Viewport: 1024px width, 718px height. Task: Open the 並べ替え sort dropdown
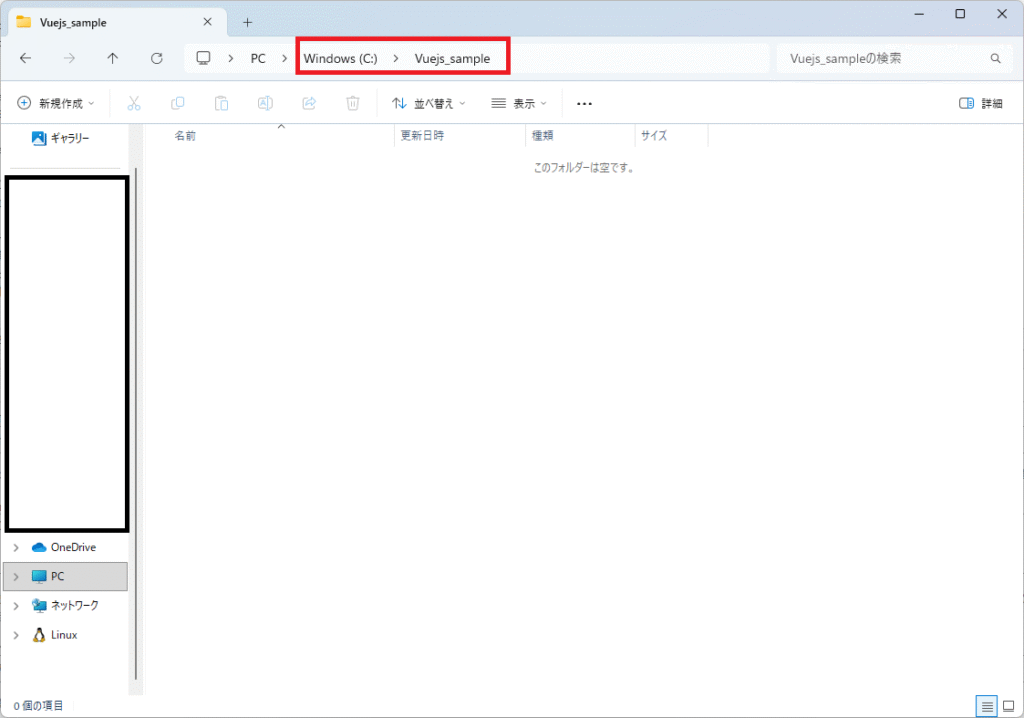(x=429, y=103)
